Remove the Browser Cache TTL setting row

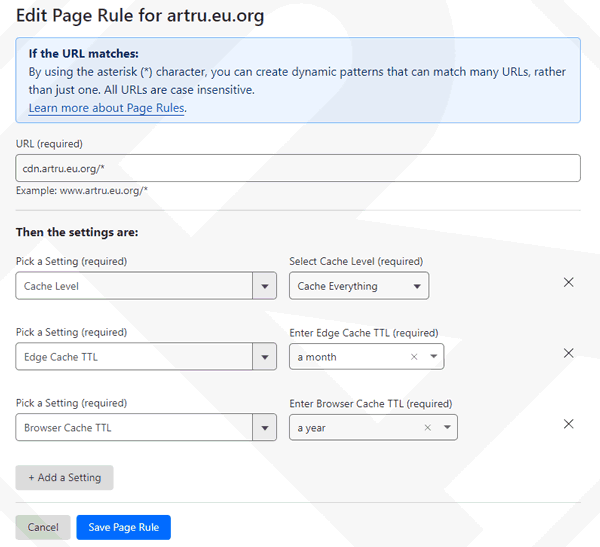(x=568, y=424)
